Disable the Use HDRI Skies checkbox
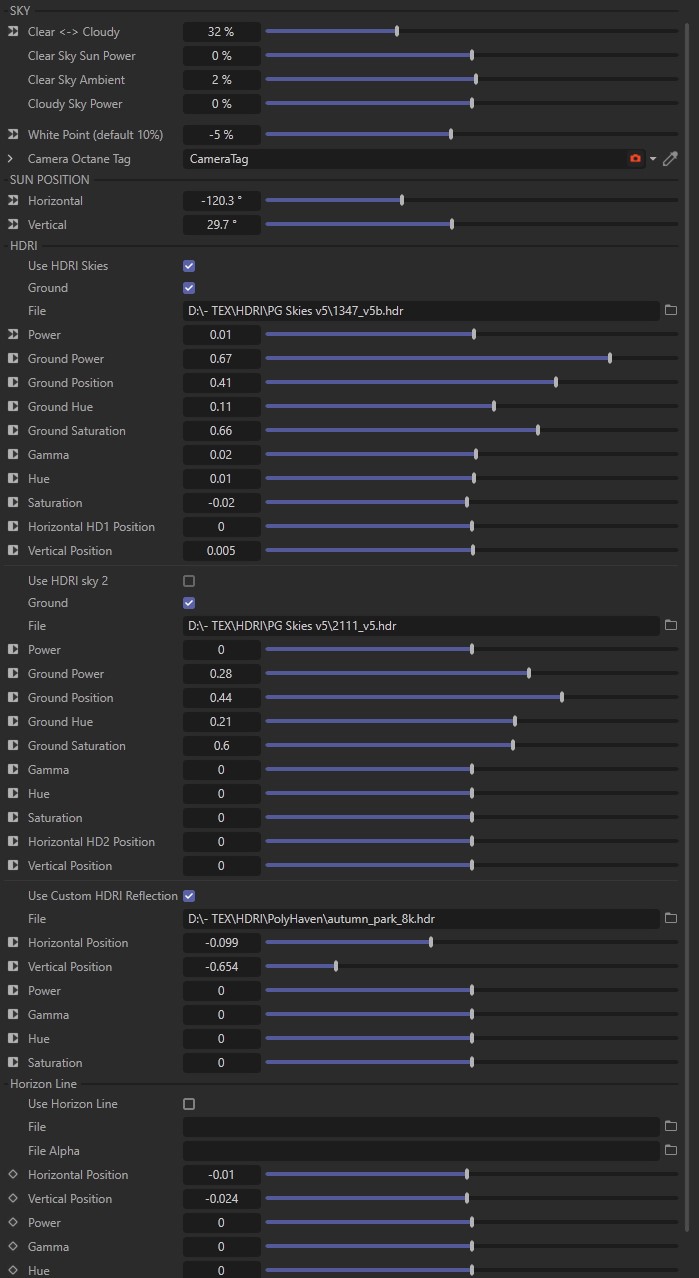The width and height of the screenshot is (699, 1278). tap(189, 266)
